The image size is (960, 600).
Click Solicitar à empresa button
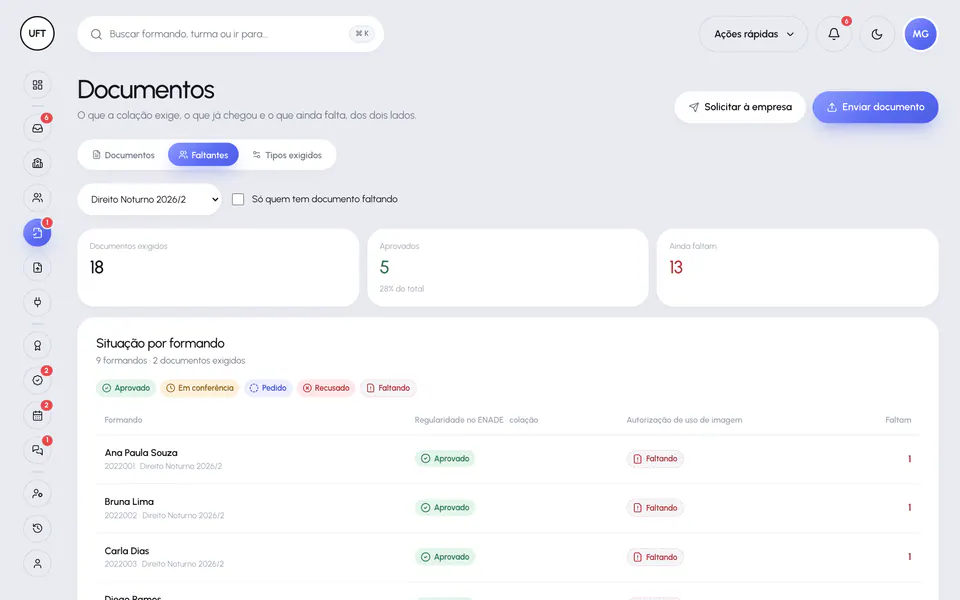tap(740, 107)
